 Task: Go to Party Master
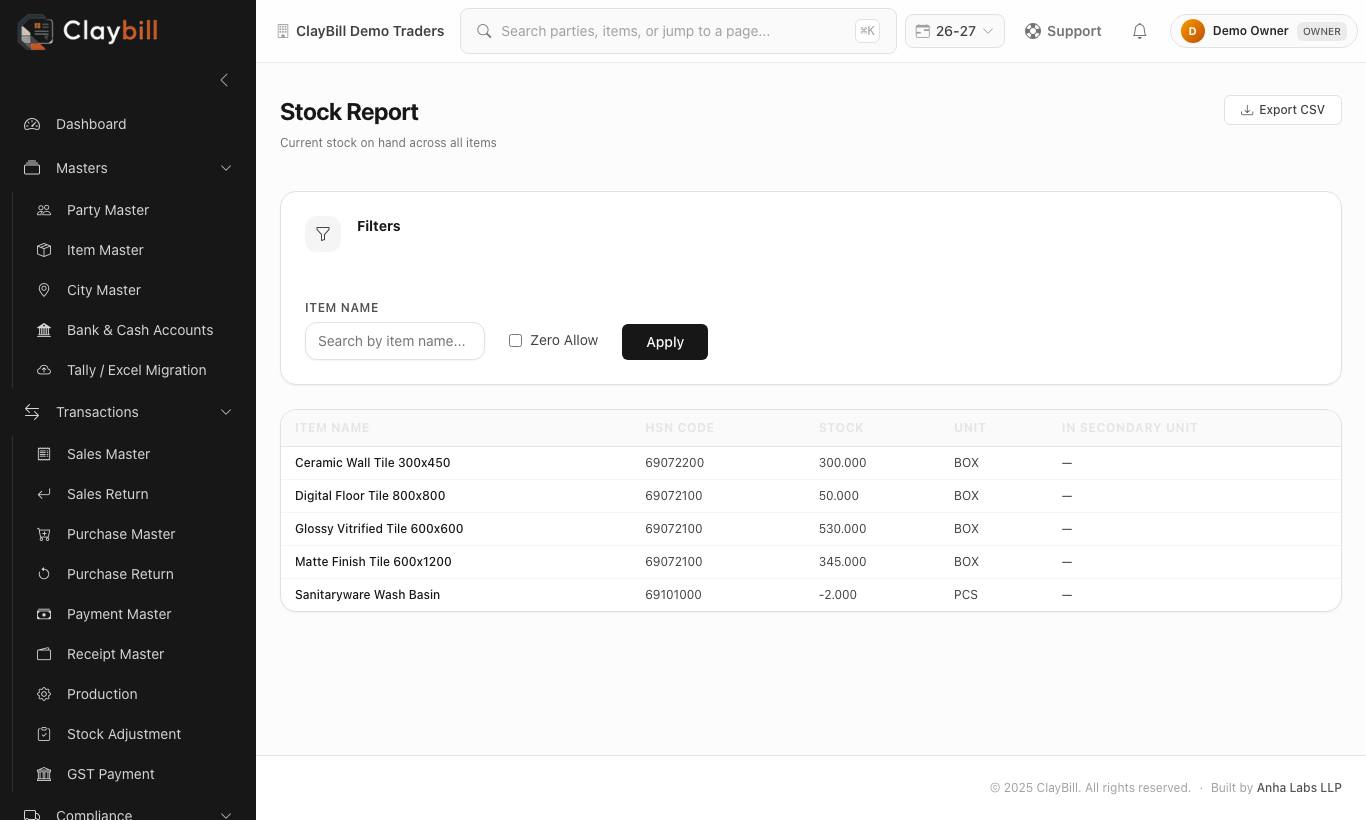tap(134, 210)
